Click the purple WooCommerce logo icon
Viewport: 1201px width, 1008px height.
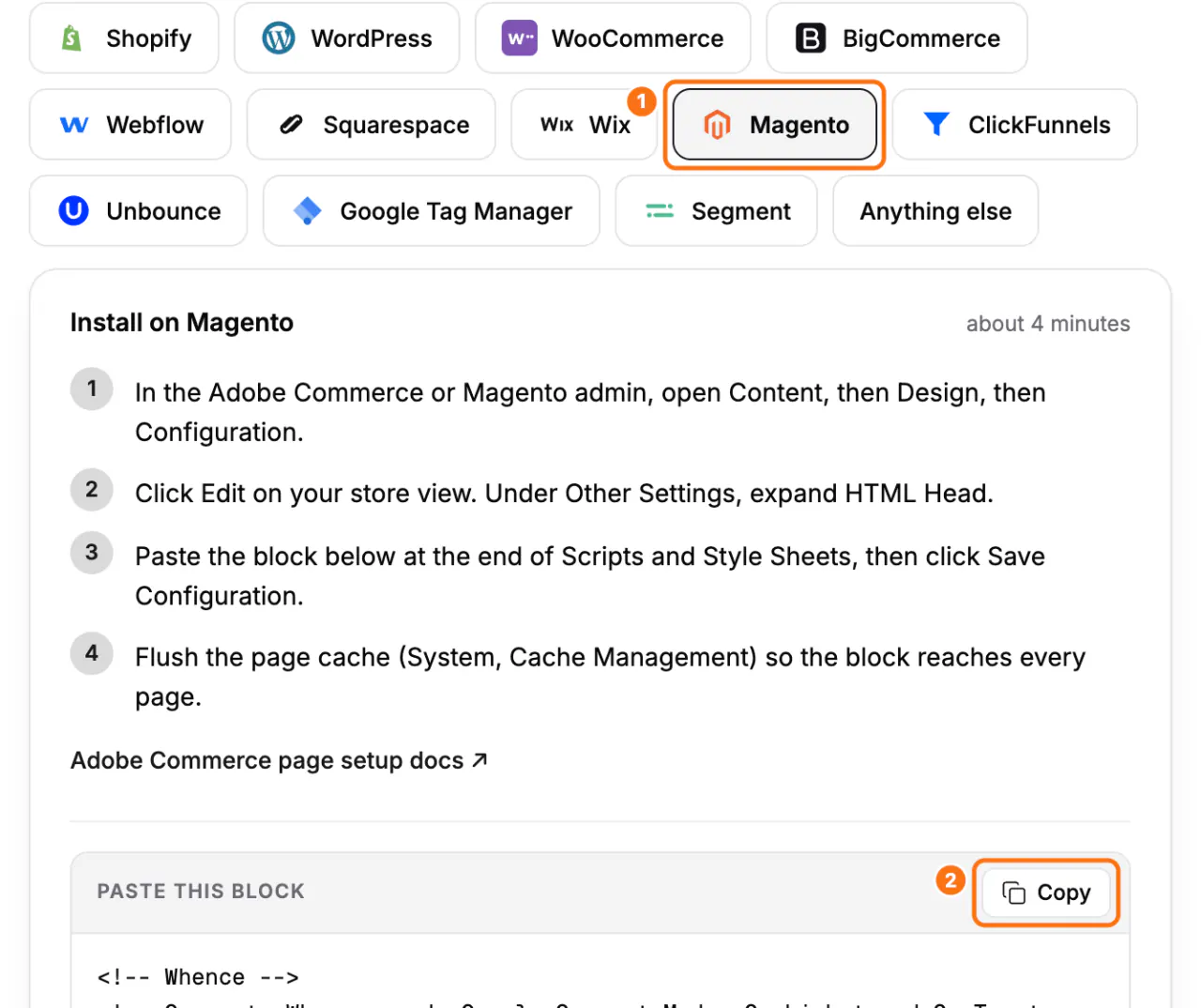520,38
